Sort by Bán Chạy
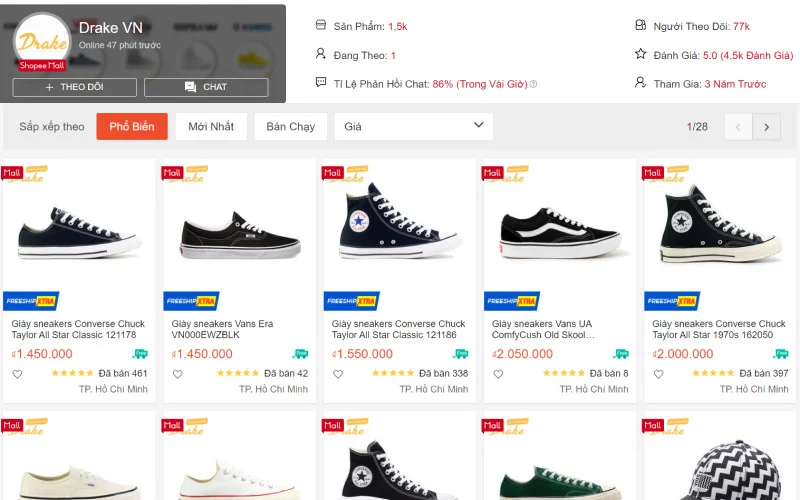The image size is (800, 500). (x=289, y=126)
